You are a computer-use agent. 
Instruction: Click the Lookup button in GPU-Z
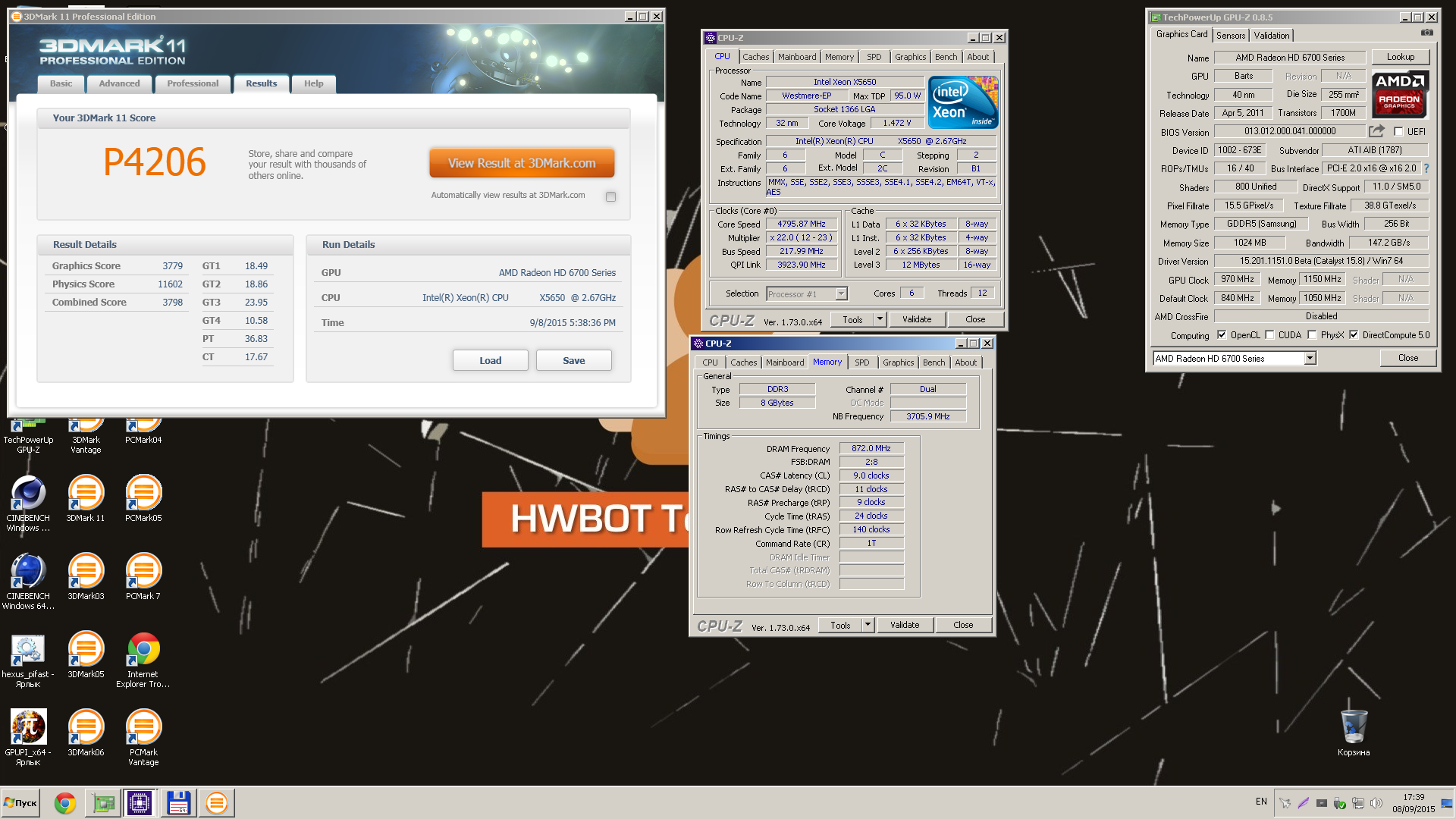pos(1401,57)
